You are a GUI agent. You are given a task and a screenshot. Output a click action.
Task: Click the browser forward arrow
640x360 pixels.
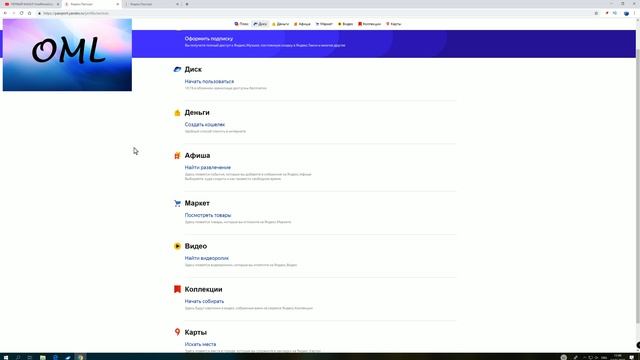[x=13, y=13]
